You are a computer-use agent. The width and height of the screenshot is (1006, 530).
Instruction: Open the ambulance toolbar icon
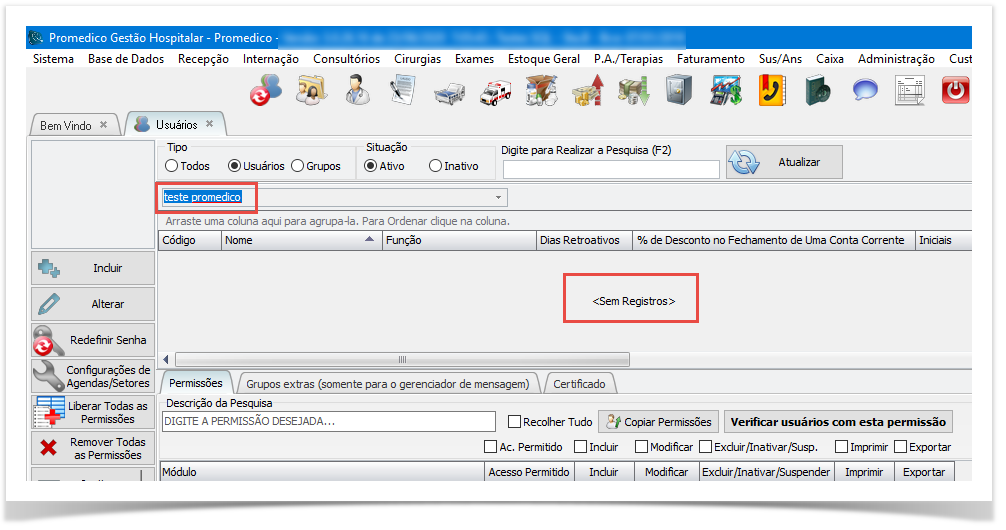[495, 91]
